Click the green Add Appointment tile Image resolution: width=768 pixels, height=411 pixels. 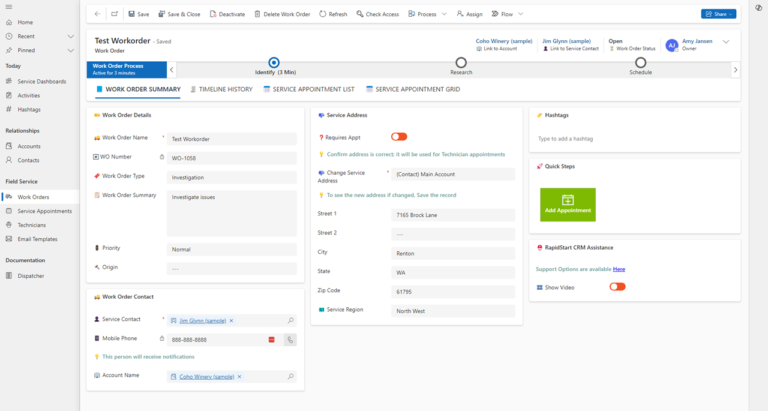coord(568,205)
